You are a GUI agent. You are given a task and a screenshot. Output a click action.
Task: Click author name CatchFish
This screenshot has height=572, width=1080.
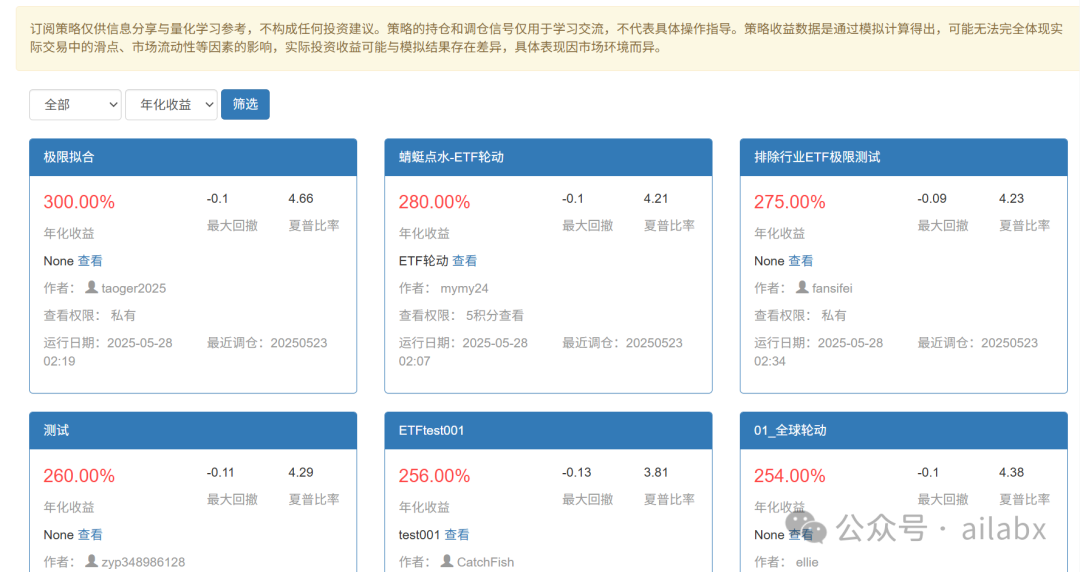(486, 562)
